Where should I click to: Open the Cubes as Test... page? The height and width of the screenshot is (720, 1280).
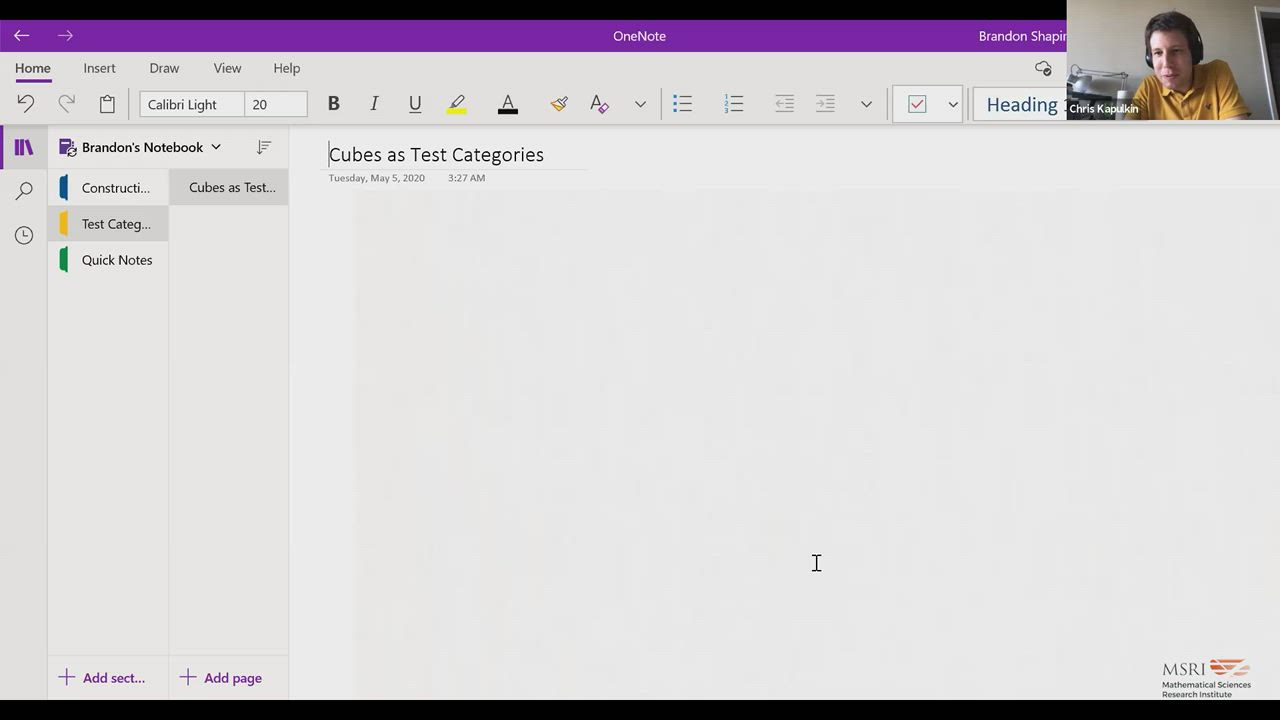(229, 187)
